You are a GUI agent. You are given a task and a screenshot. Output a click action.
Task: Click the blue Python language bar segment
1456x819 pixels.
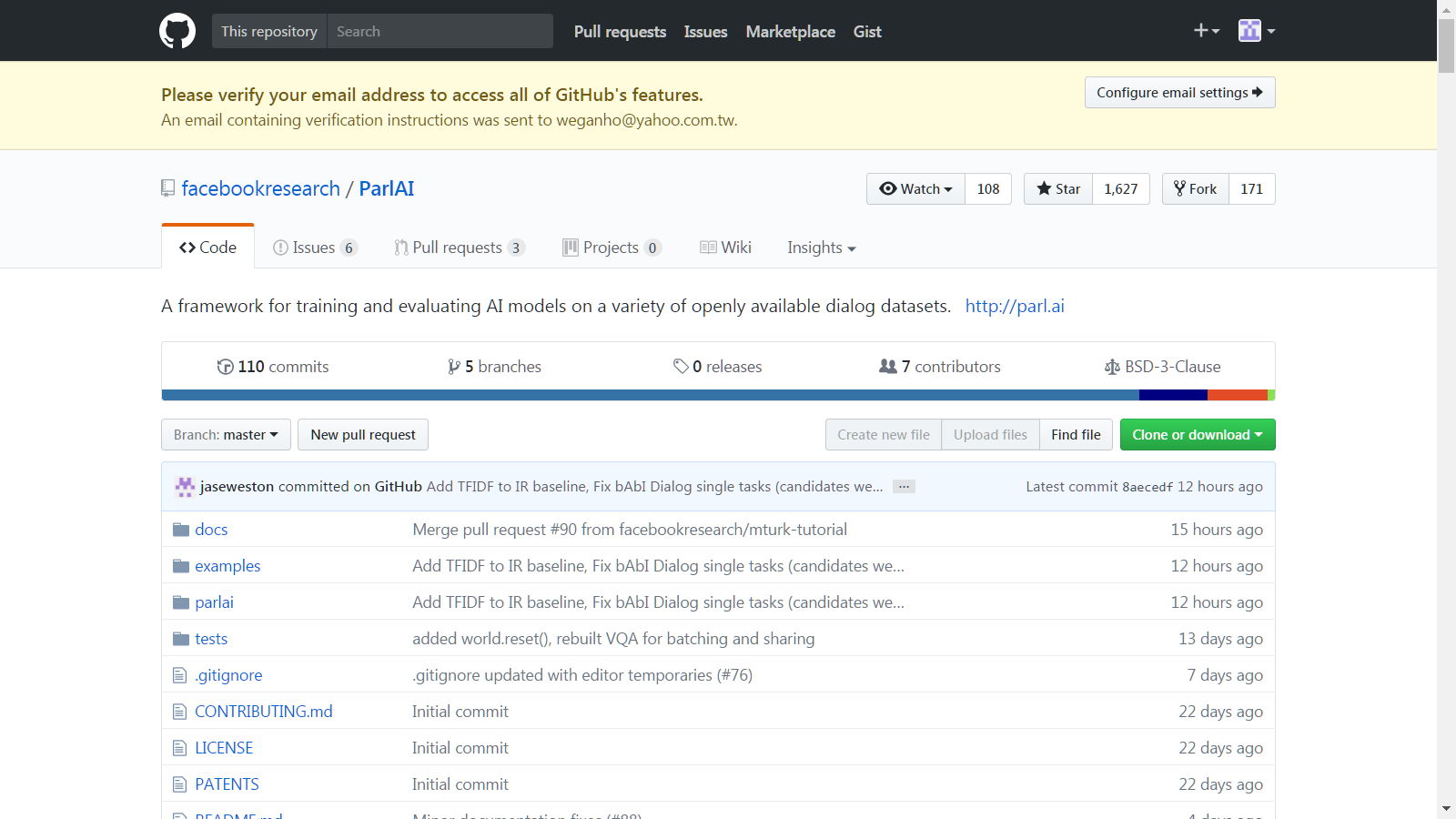click(x=651, y=395)
